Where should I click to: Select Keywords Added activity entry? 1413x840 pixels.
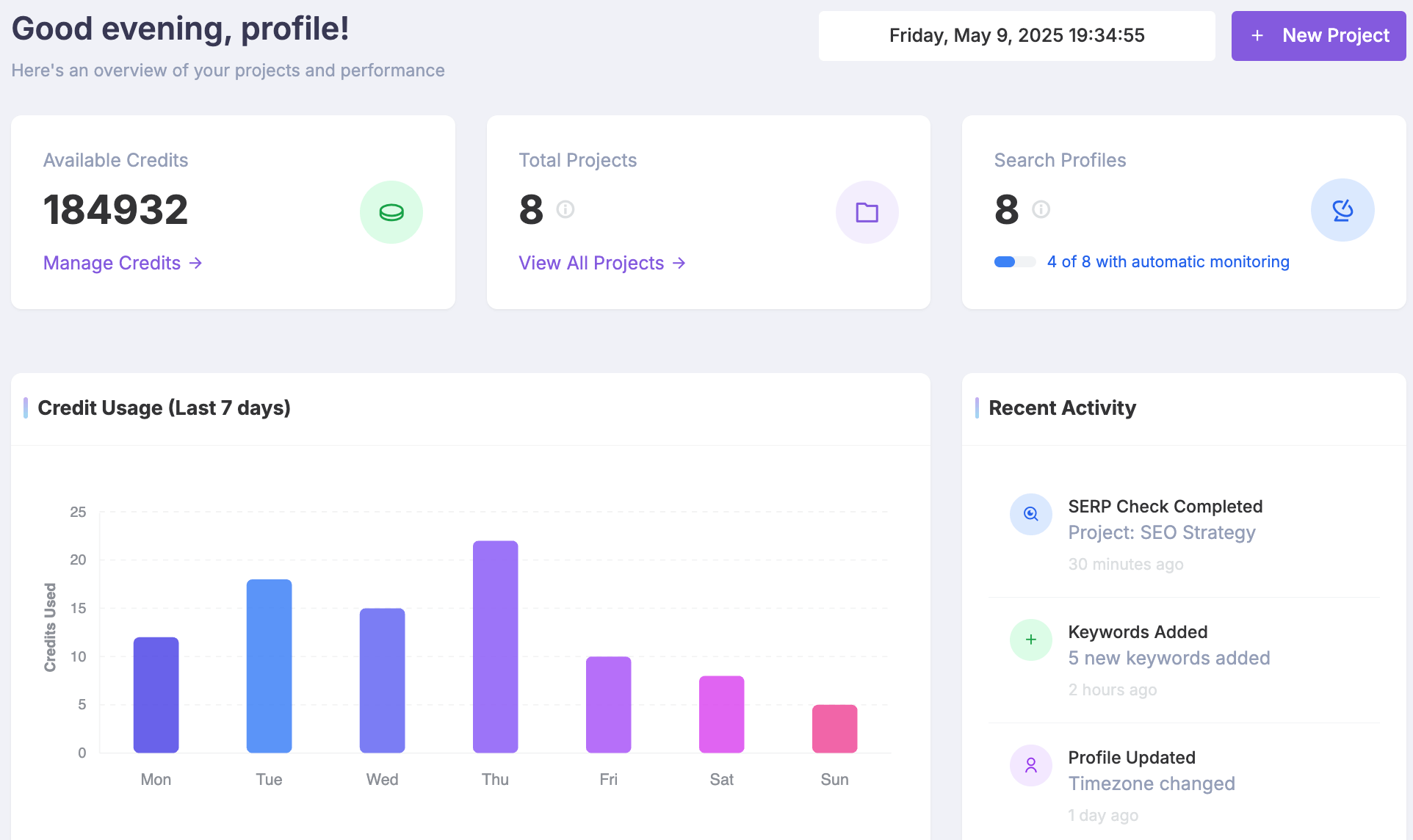click(x=1138, y=632)
